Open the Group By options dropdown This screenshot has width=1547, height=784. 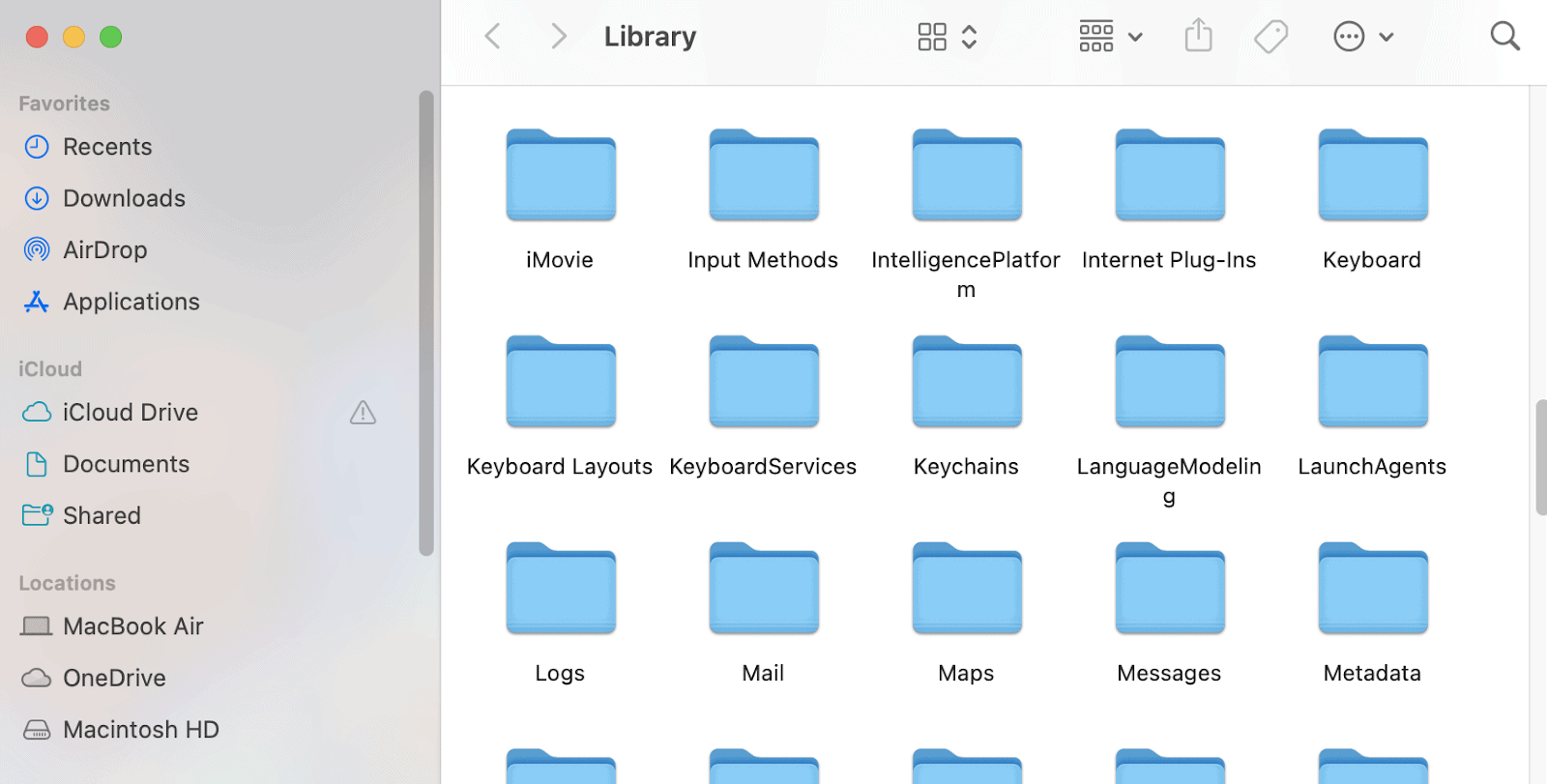point(1110,37)
